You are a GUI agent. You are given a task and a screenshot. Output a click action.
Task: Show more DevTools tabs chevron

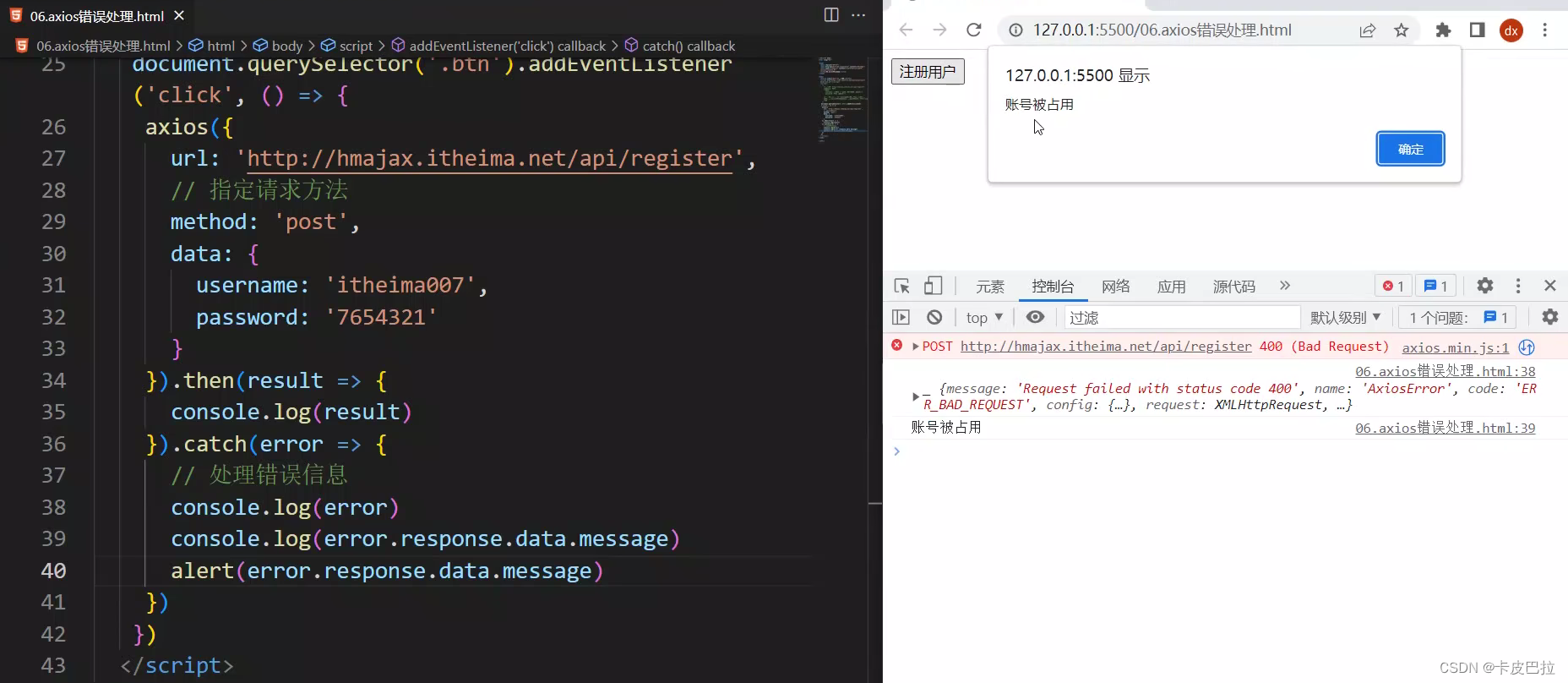(x=1285, y=286)
